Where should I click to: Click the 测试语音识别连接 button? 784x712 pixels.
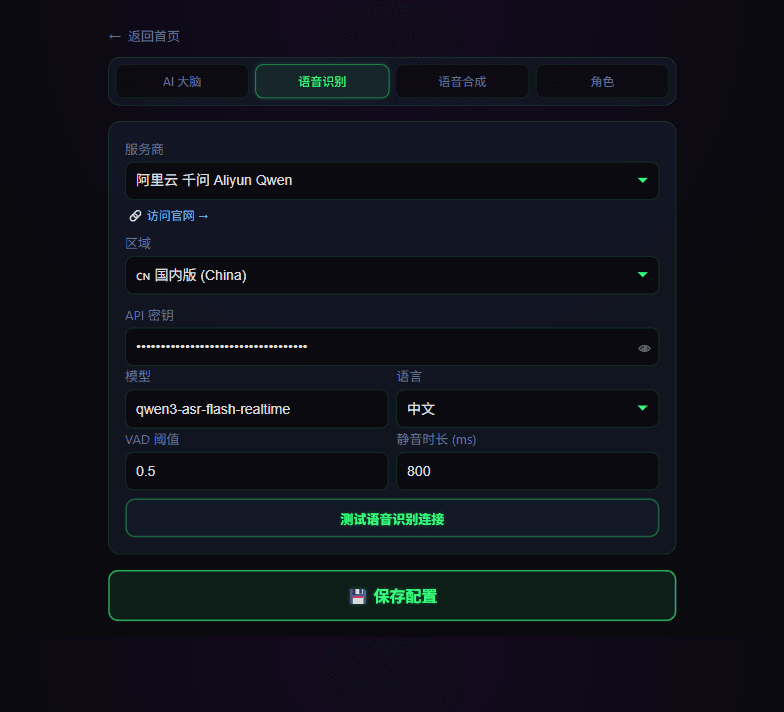392,518
